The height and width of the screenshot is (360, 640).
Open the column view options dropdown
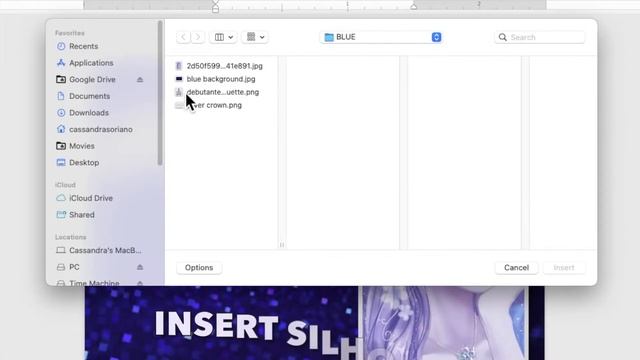tap(223, 37)
